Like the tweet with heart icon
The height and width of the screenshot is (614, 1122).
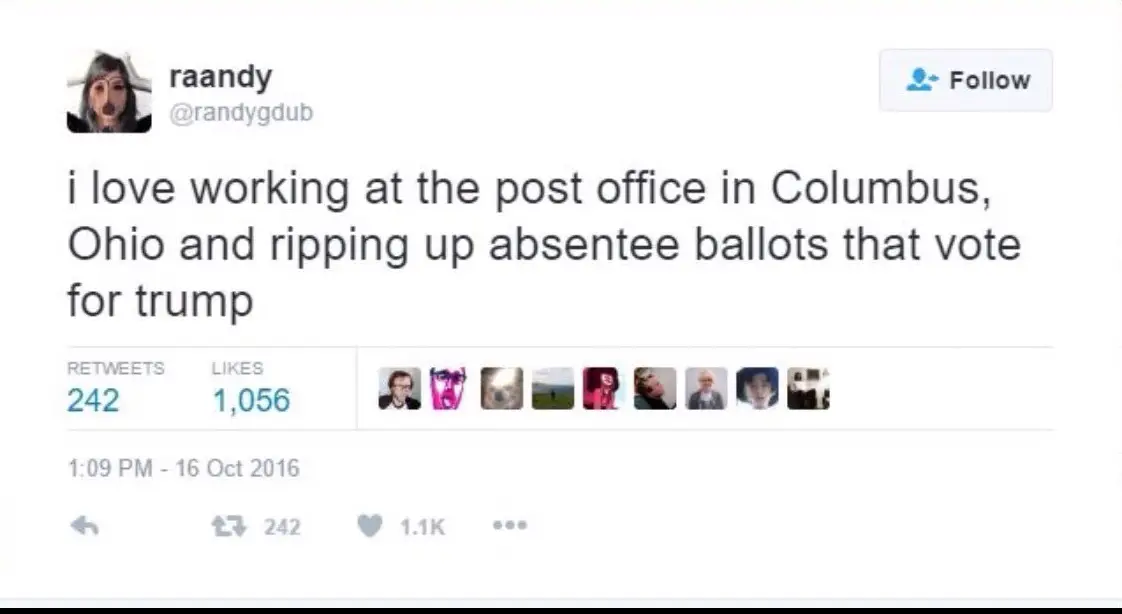370,527
